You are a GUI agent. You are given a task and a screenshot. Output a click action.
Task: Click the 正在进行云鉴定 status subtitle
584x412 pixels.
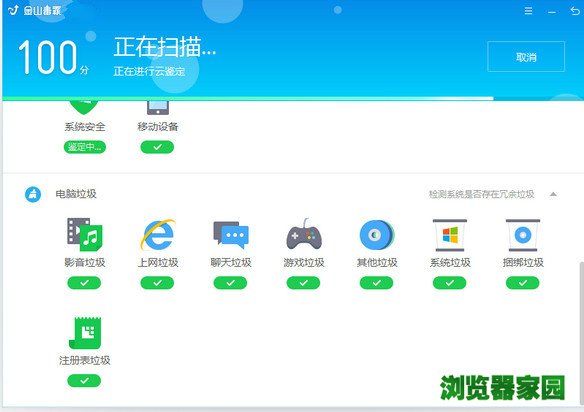pos(149,71)
